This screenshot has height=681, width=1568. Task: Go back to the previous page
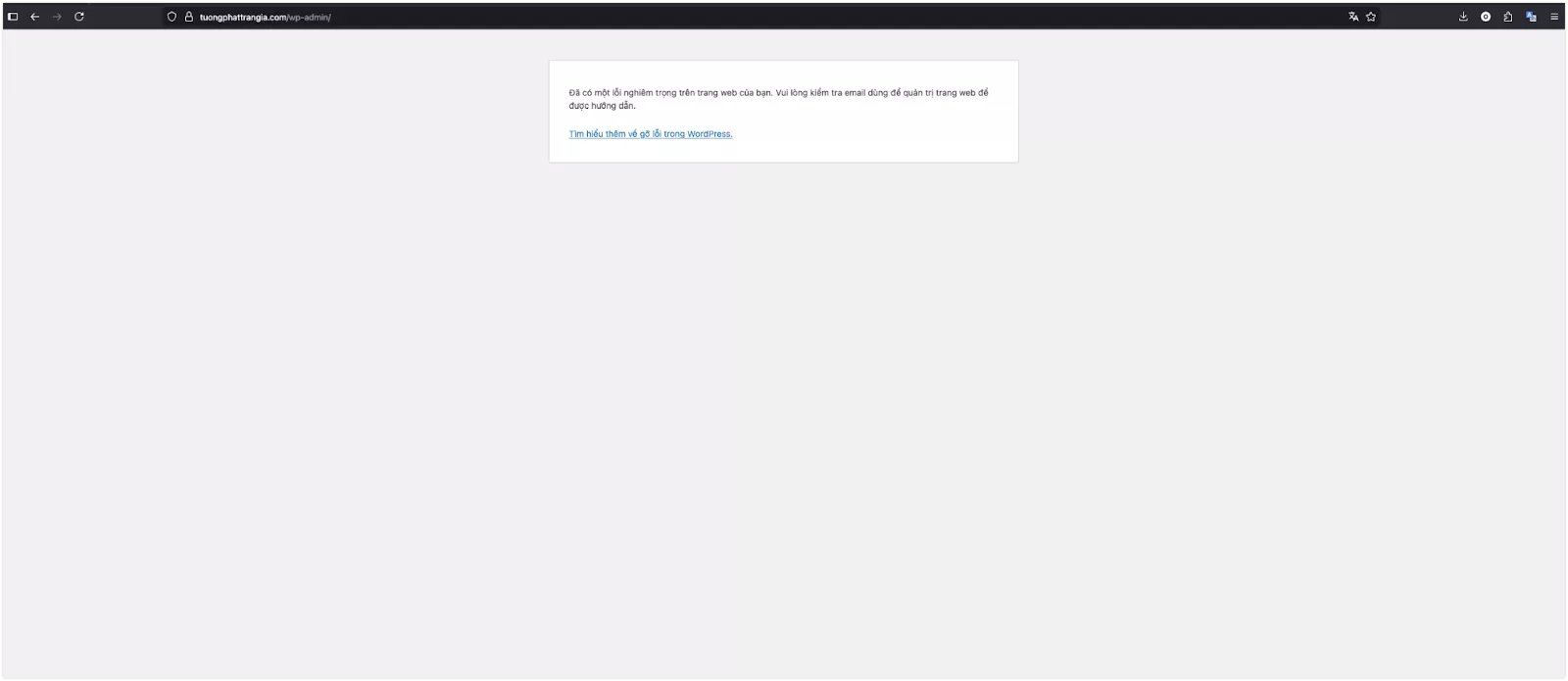click(35, 17)
